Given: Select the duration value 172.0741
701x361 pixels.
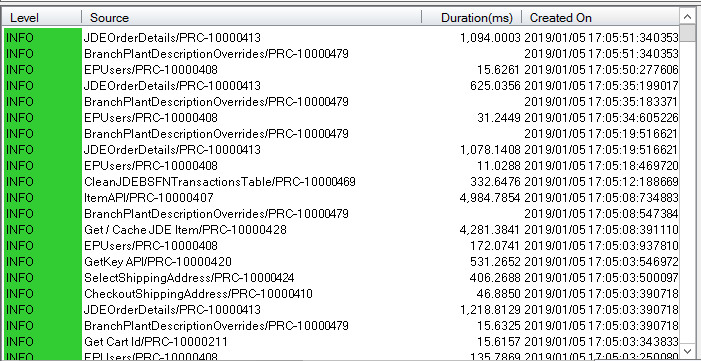Looking at the screenshot, I should [495, 246].
